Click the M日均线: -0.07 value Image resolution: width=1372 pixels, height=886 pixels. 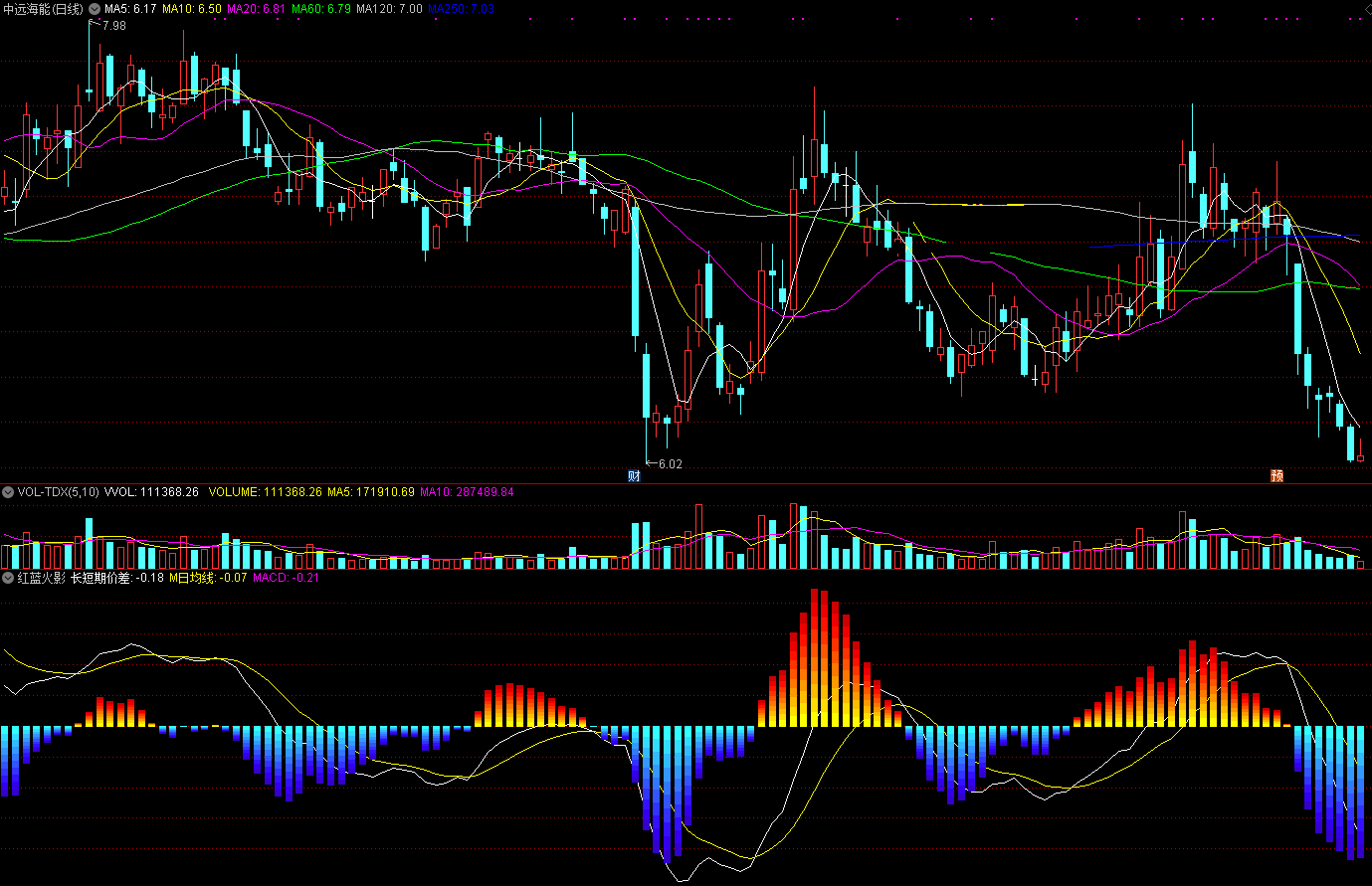tap(208, 578)
